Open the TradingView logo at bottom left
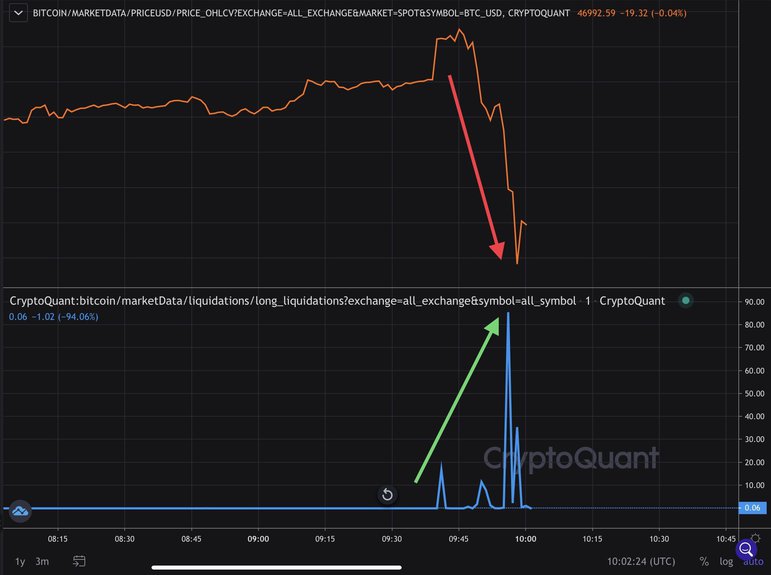The height and width of the screenshot is (575, 771). point(20,511)
